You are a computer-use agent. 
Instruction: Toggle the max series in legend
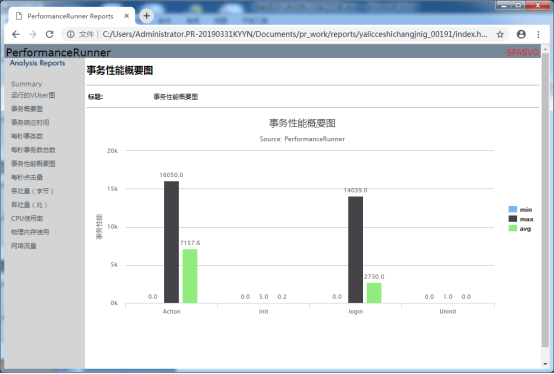pos(521,219)
